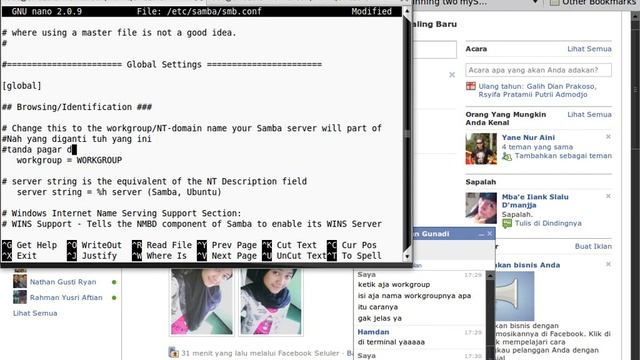Dismiss the Yane Nur Aini suggestion
Image resolution: width=640 pixels, height=360 pixels.
pos(608,137)
